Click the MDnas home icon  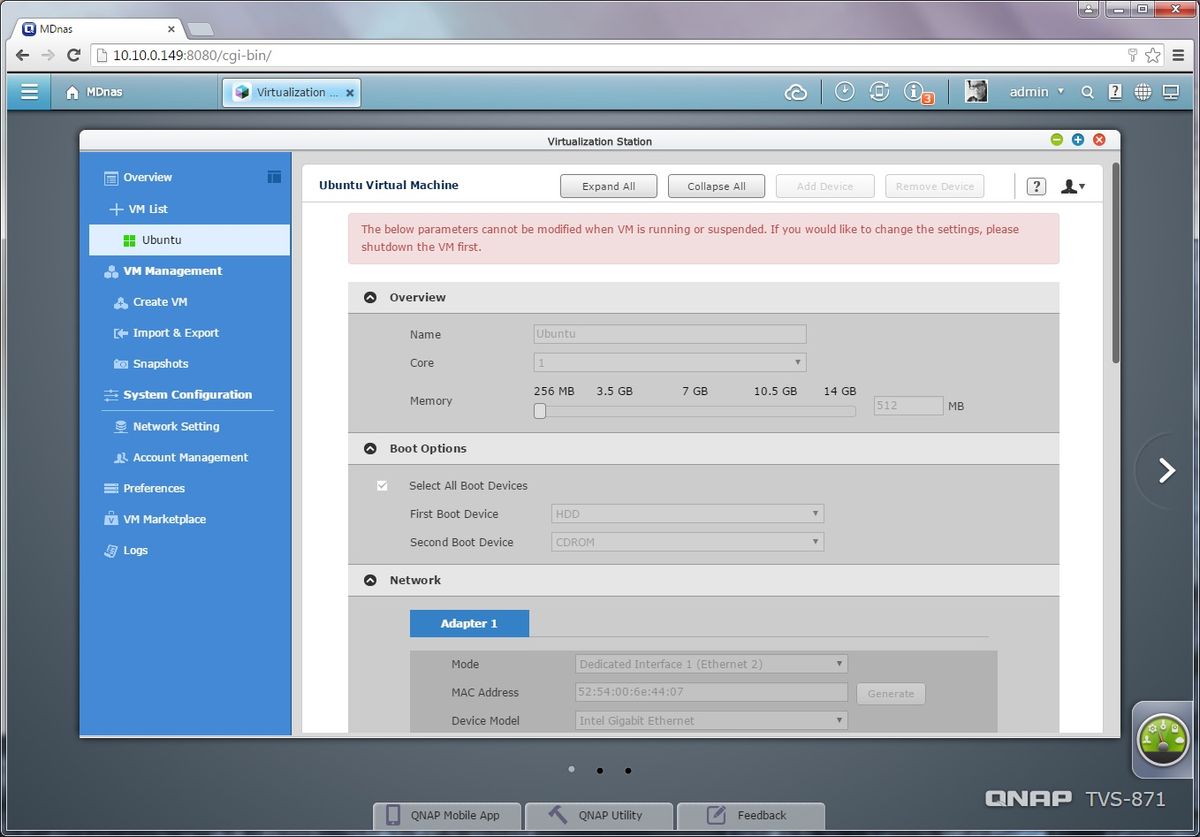point(72,92)
